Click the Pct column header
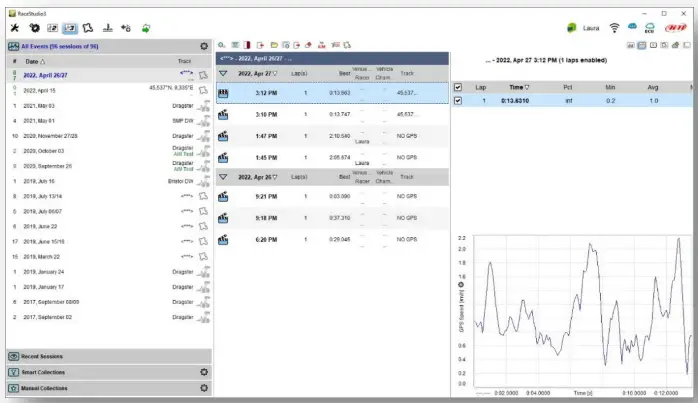Image resolution: width=698 pixels, height=403 pixels. coord(568,87)
